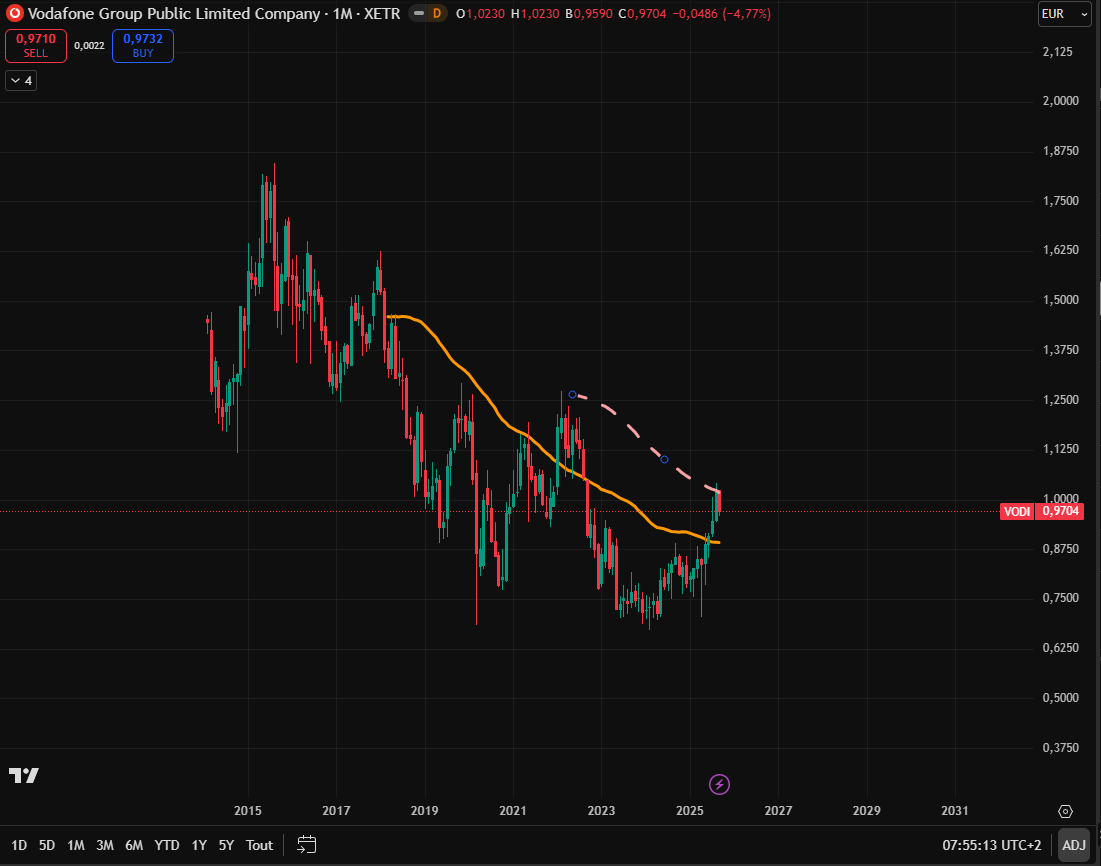Open the TradingView logo menu at bottom-left
Image resolution: width=1101 pixels, height=866 pixels.
[x=25, y=775]
